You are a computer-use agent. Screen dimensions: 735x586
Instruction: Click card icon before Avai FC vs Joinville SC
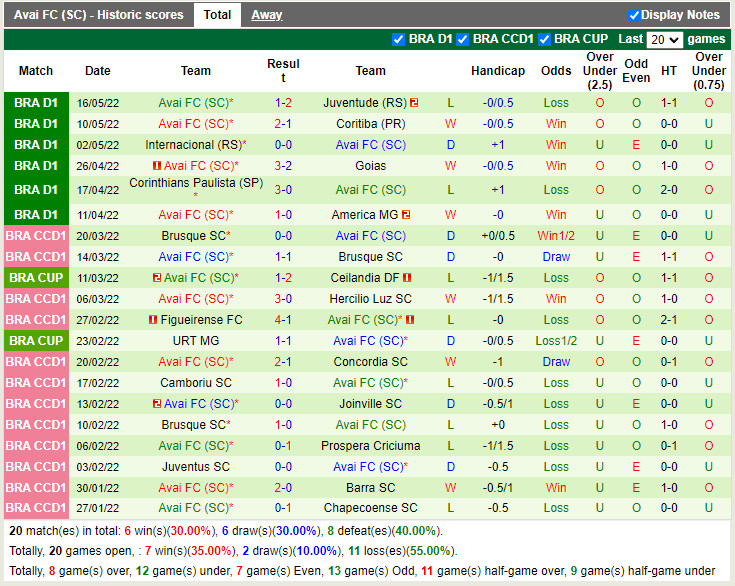click(157, 404)
